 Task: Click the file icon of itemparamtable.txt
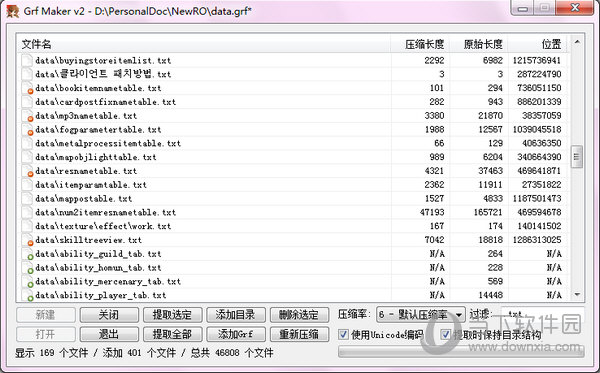(27, 185)
